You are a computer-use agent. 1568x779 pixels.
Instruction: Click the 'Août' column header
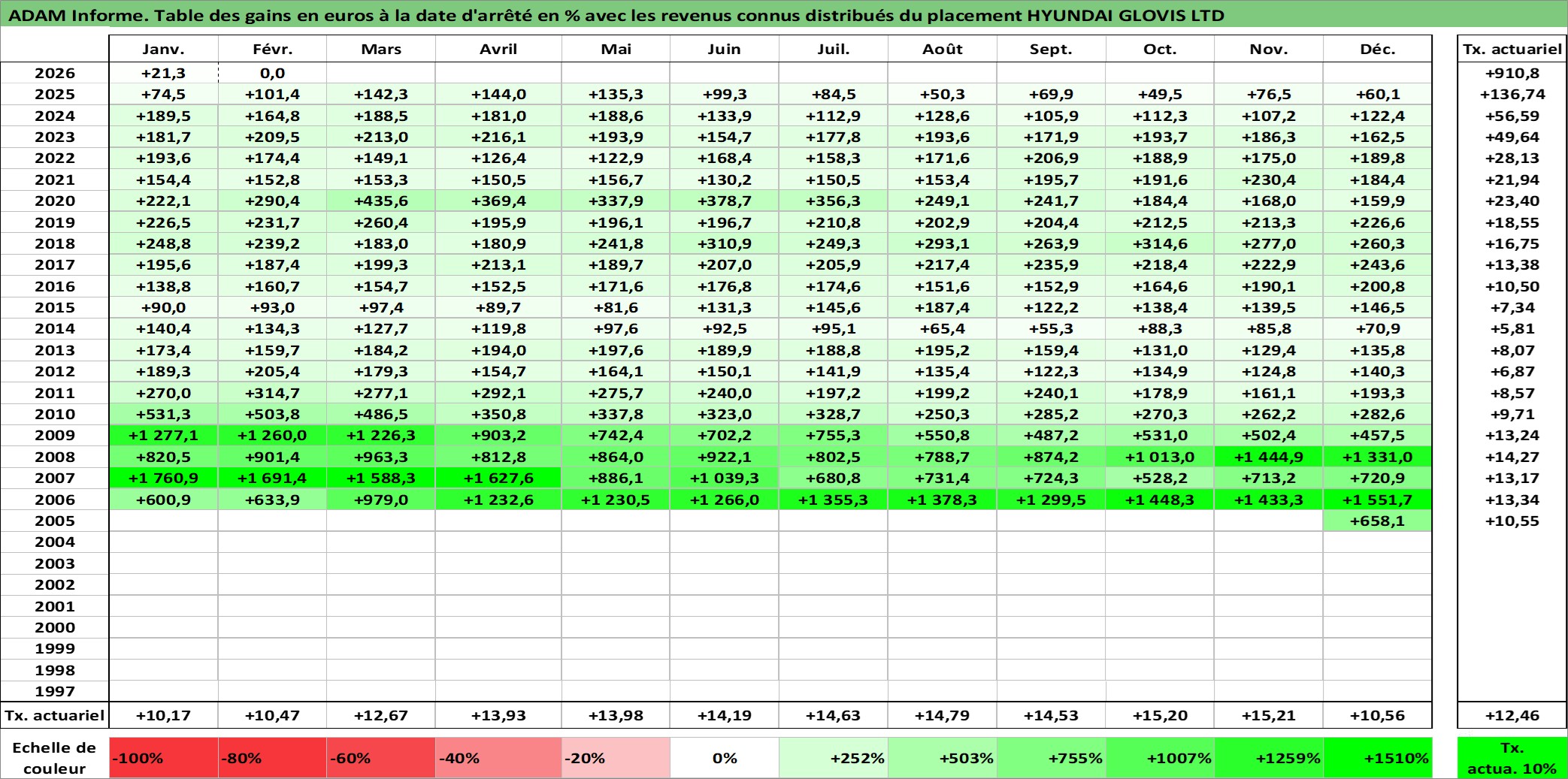[943, 49]
